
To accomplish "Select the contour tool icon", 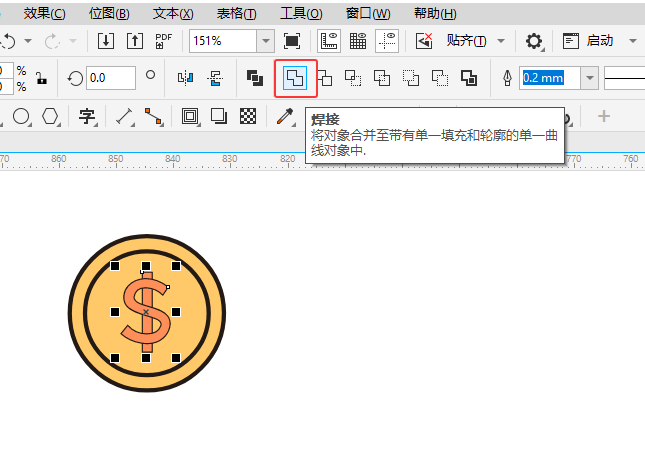I will [x=190, y=116].
